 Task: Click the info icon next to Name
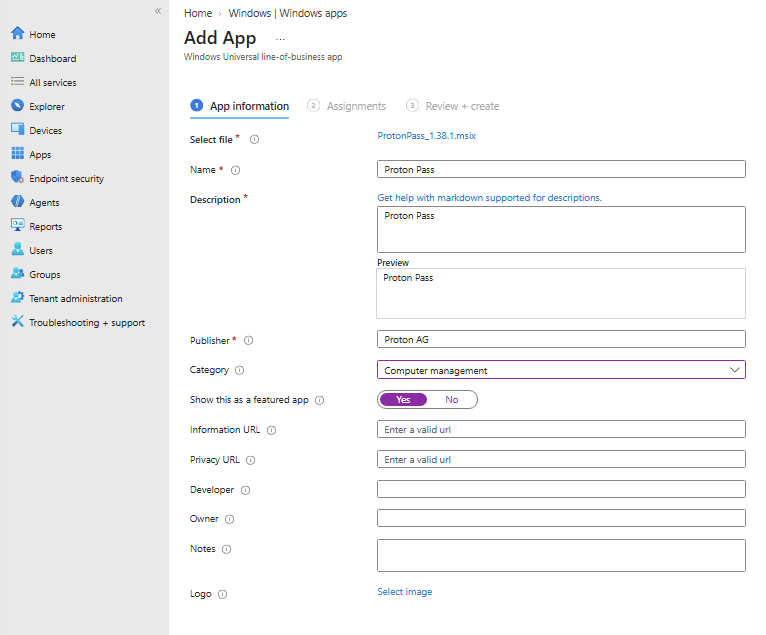click(235, 170)
